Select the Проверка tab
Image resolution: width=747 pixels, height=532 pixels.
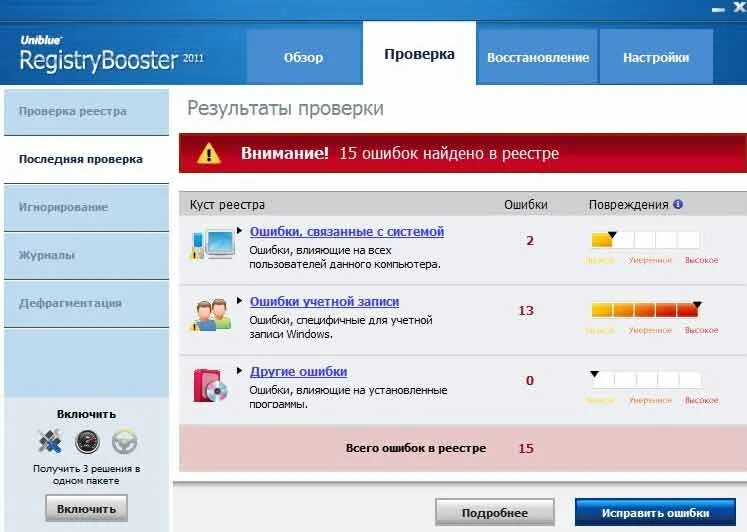[419, 53]
